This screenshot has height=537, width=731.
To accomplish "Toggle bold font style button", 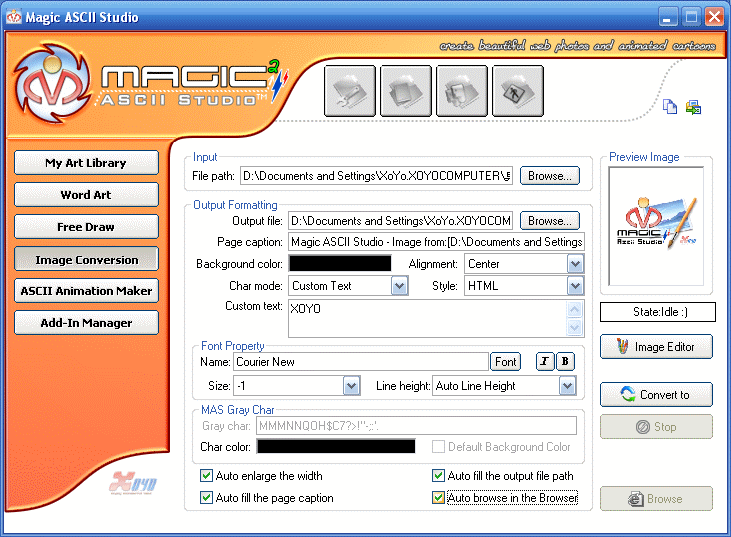I will click(x=565, y=361).
